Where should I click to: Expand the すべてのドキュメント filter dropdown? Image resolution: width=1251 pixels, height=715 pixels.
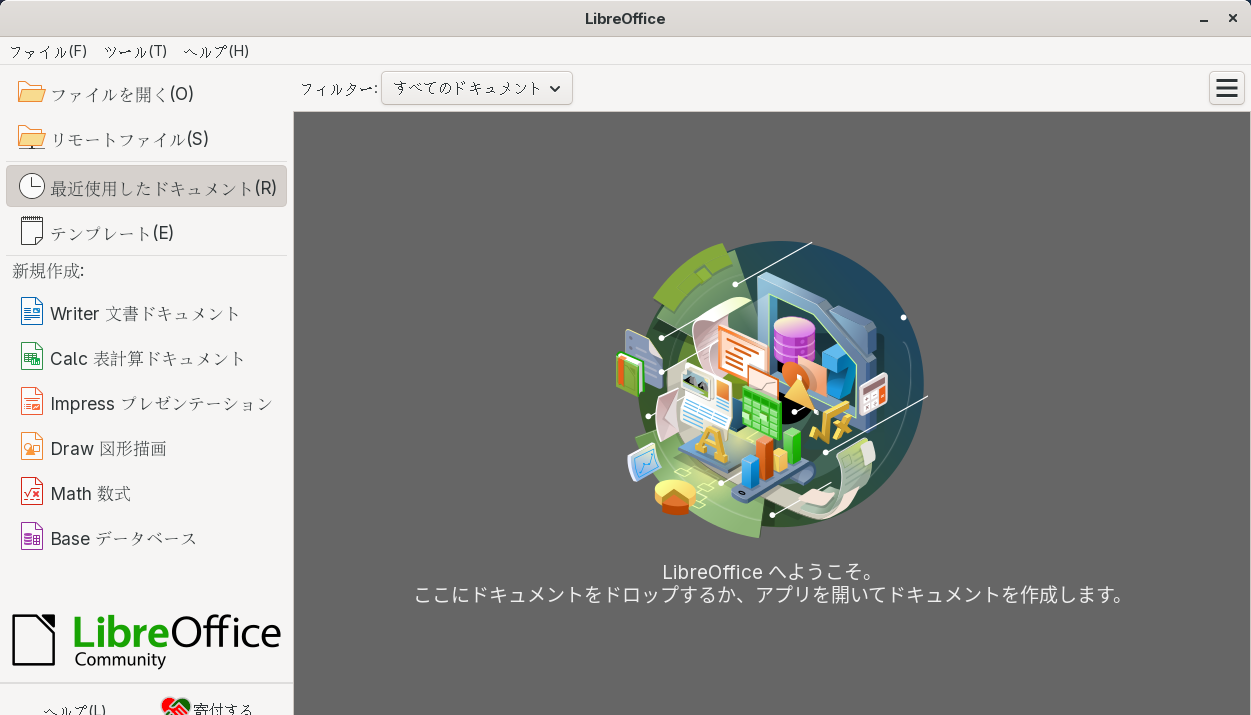(476, 88)
